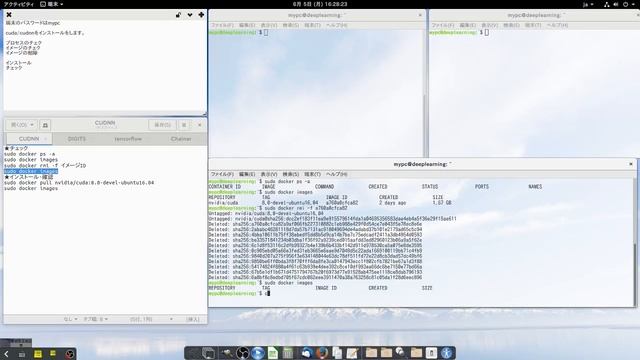The width and height of the screenshot is (640, 360).
Task: Open the gedit 開く dropdown button
Action: pos(22,125)
